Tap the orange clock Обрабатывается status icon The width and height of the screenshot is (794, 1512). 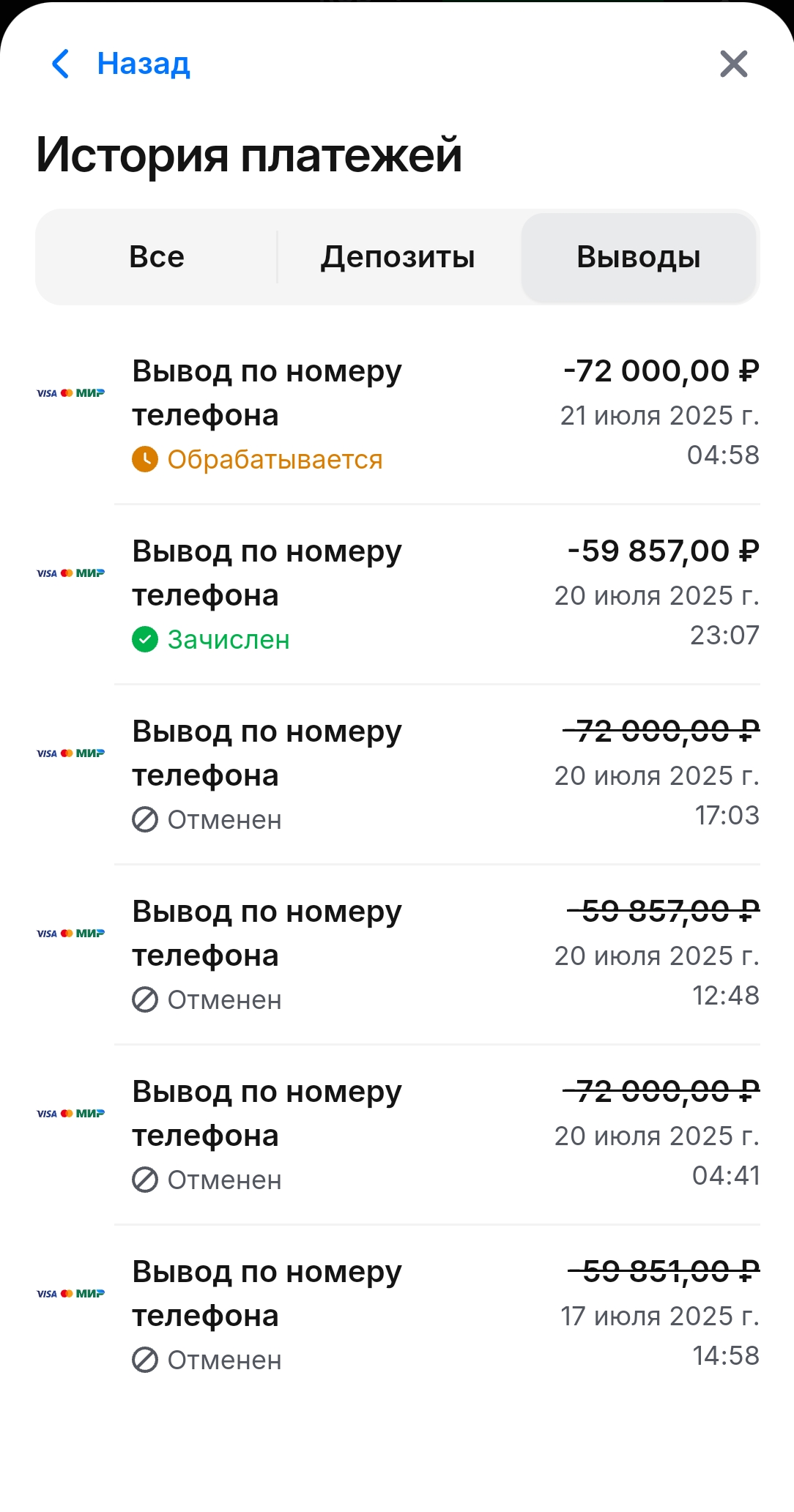point(145,459)
